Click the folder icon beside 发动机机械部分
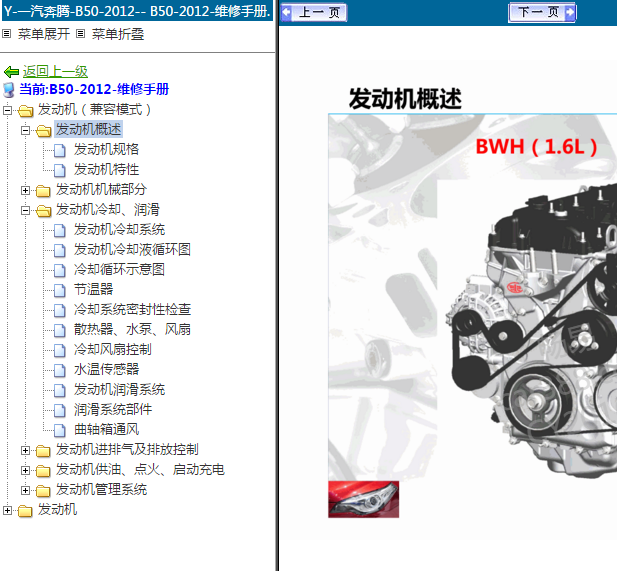Screen dimensions: 617x571 [43, 191]
